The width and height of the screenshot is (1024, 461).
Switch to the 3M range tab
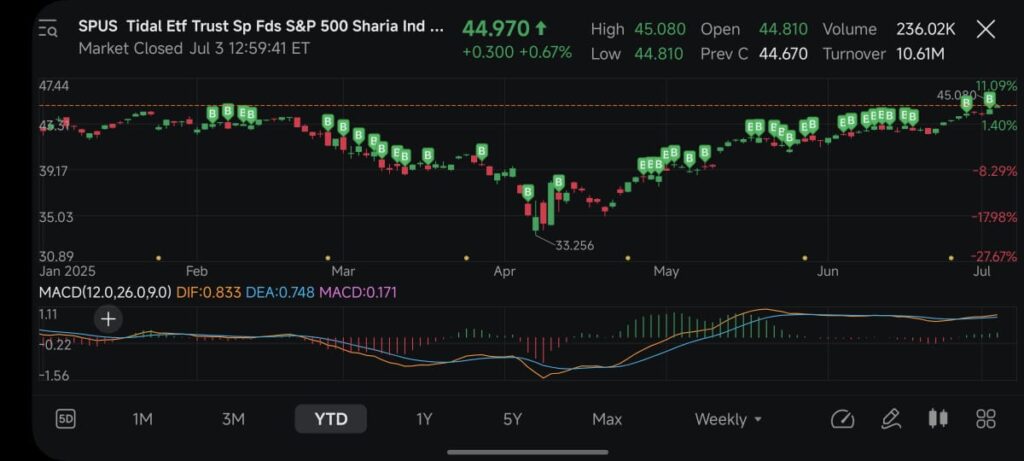[233, 419]
